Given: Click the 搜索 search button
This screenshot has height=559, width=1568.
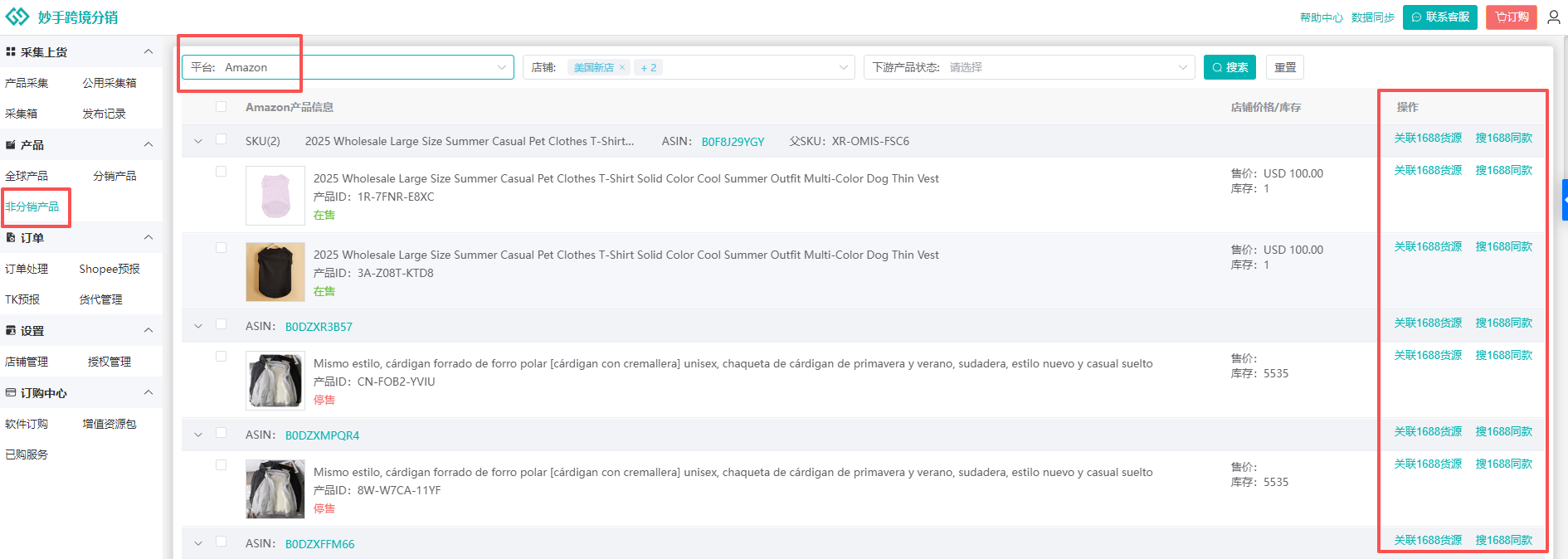Looking at the screenshot, I should coord(1229,68).
